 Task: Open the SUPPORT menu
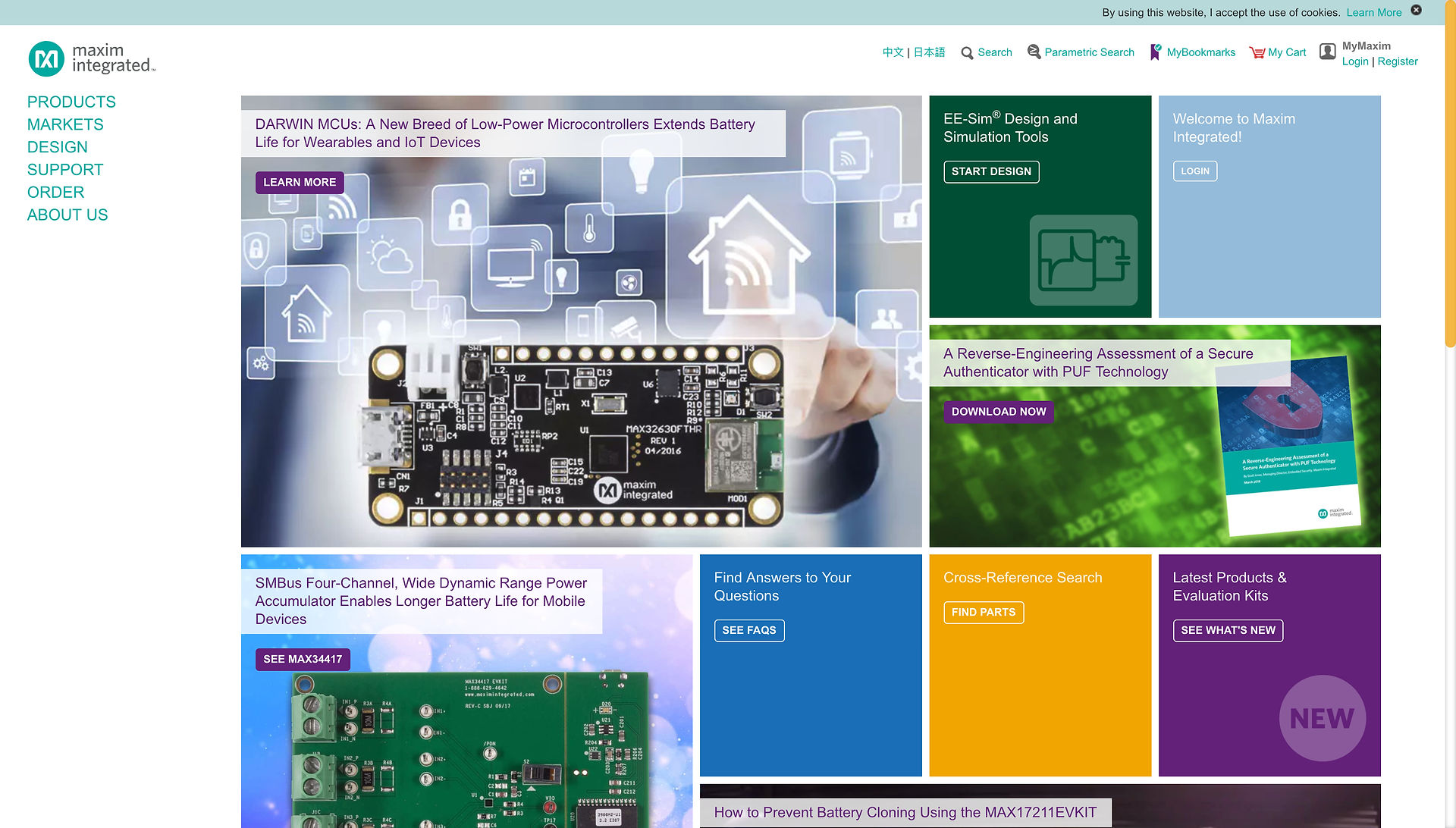click(65, 170)
